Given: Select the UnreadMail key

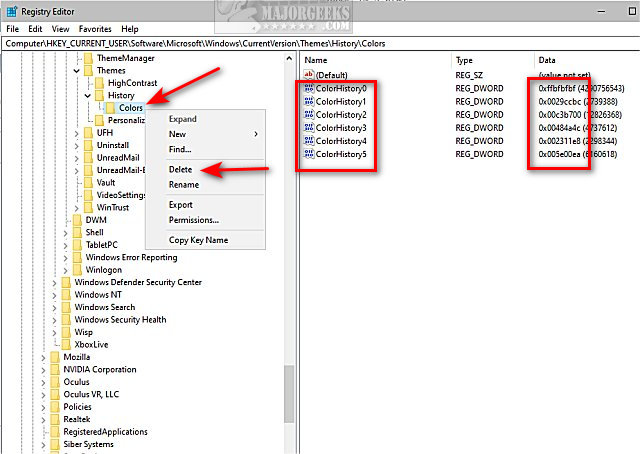Looking at the screenshot, I should (118, 158).
